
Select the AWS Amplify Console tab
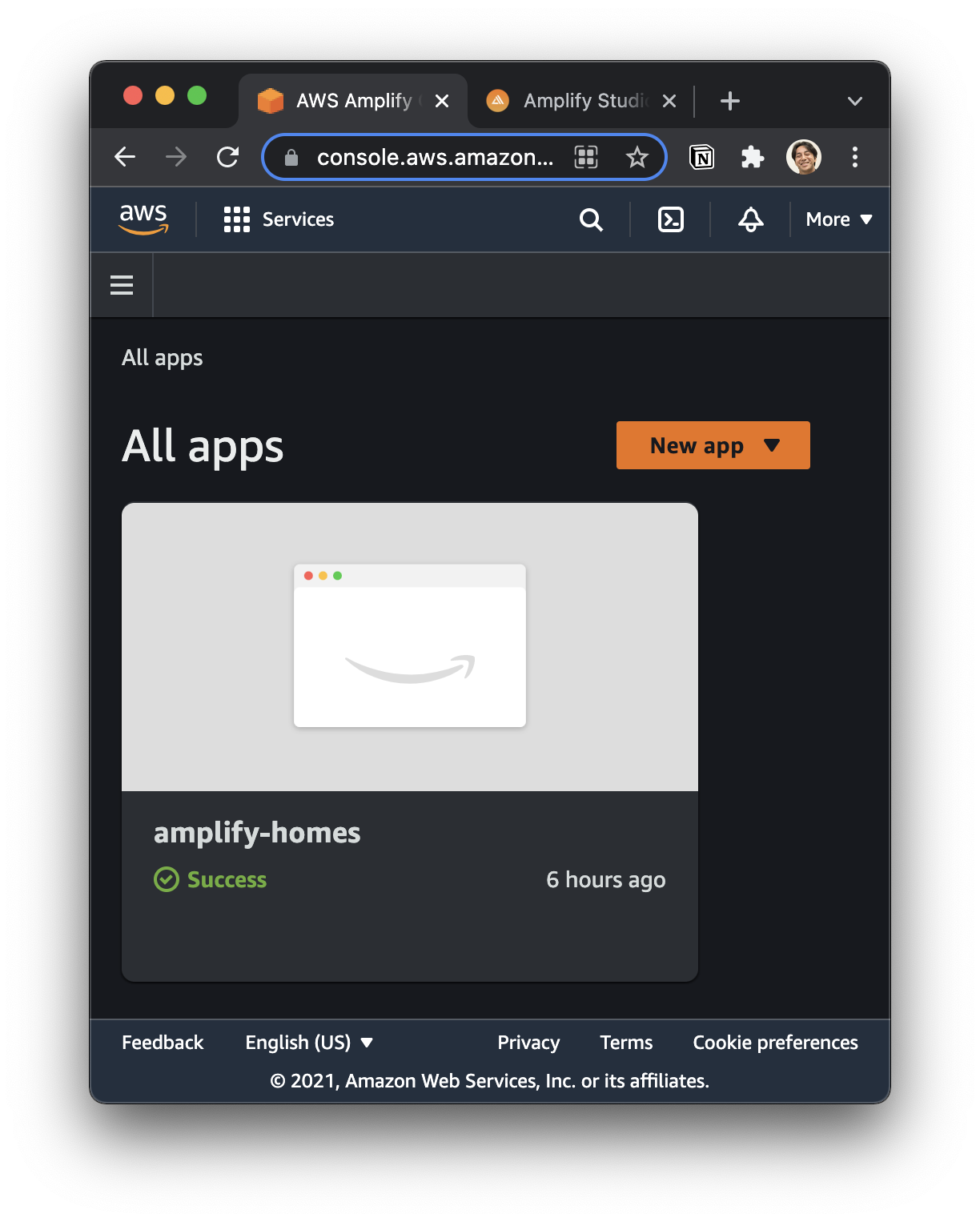click(346, 100)
